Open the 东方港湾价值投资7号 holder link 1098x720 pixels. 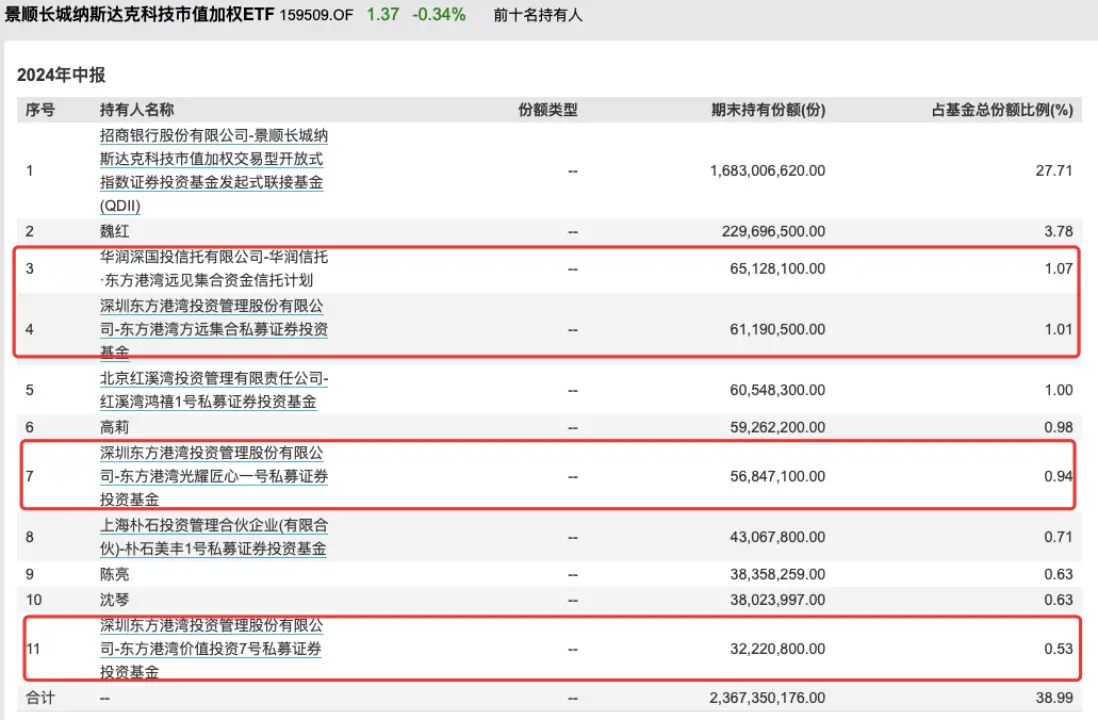tap(211, 649)
